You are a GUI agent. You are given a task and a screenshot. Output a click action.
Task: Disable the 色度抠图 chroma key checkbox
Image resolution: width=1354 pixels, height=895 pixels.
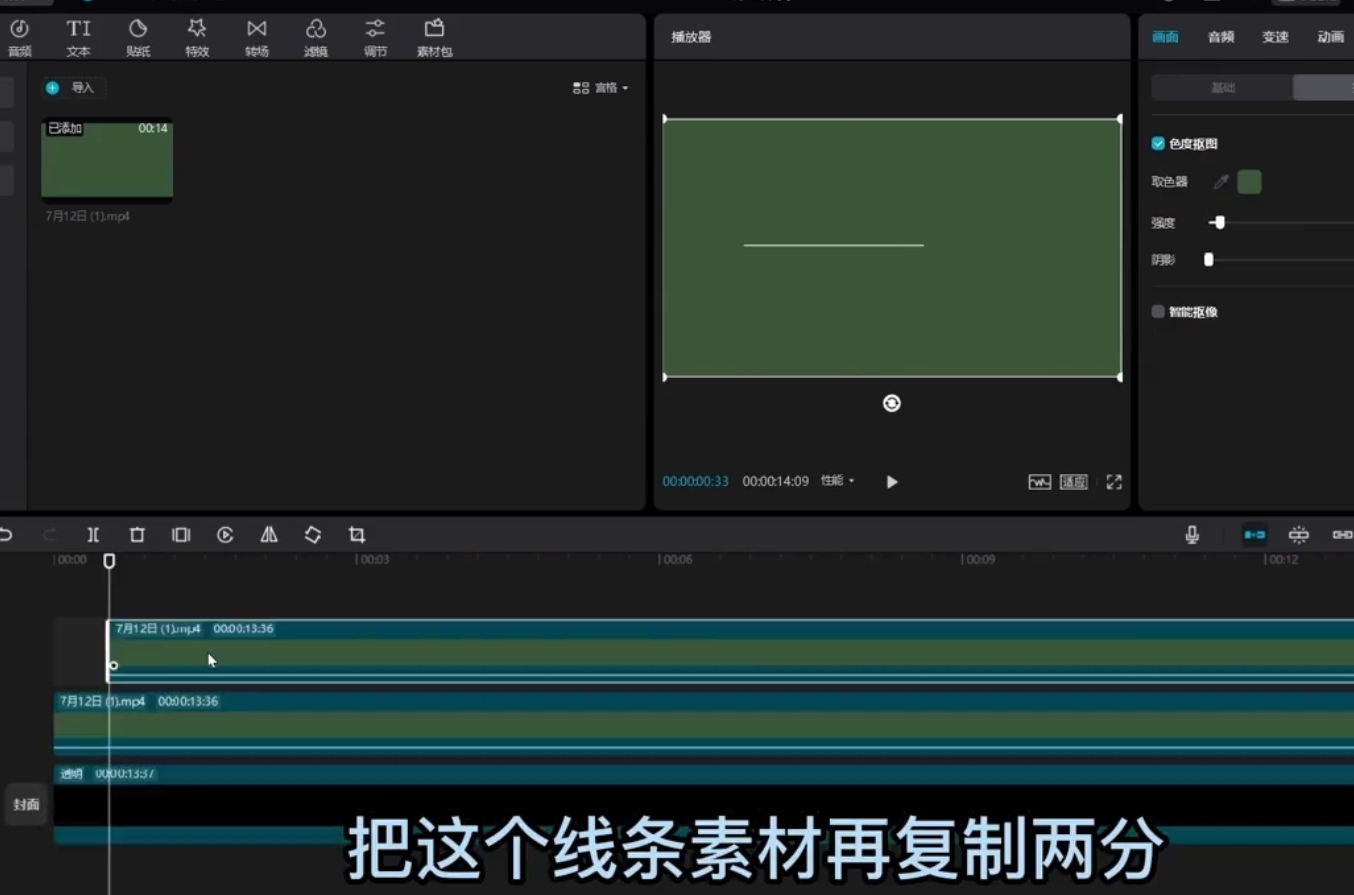tap(1158, 144)
